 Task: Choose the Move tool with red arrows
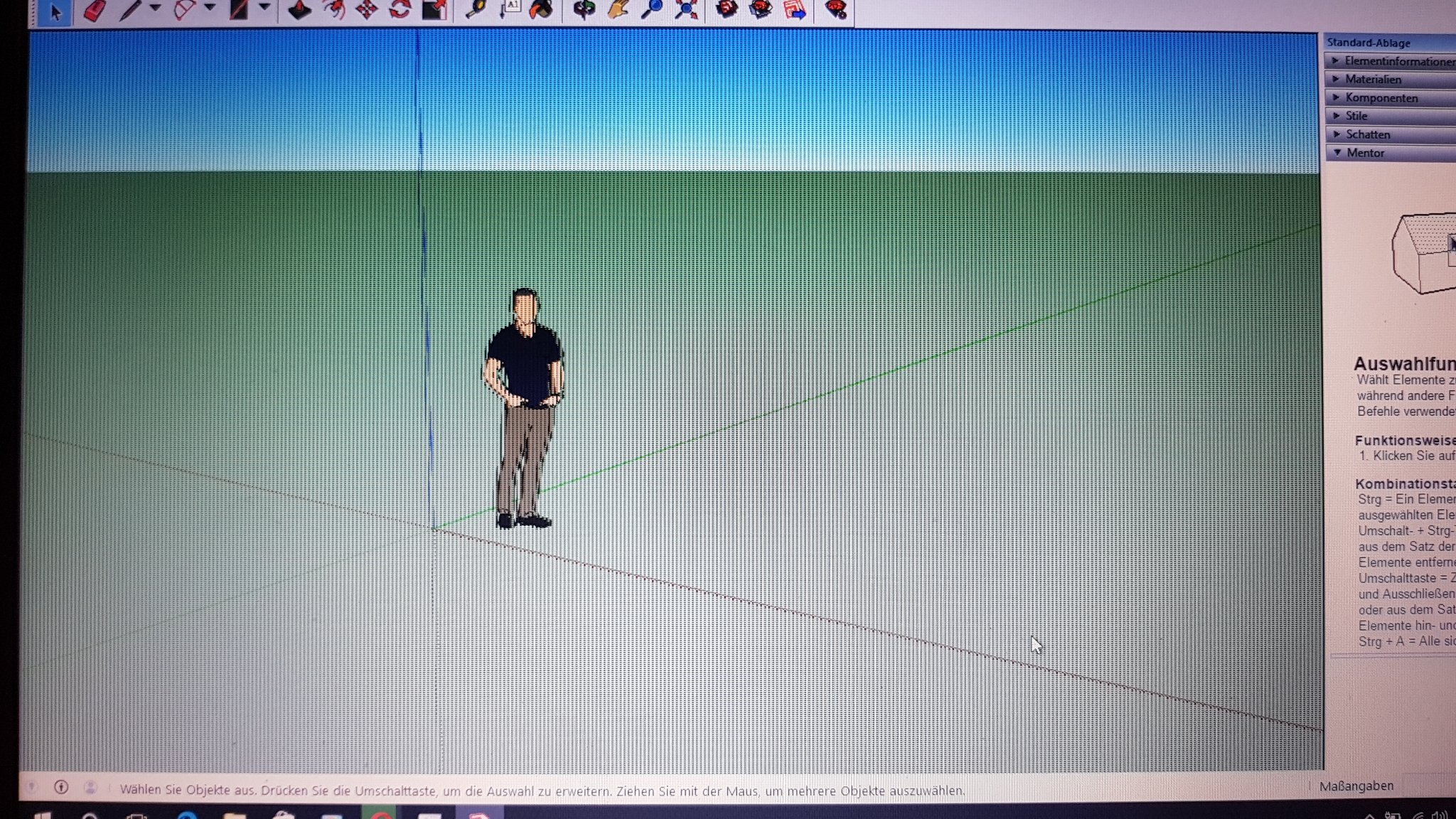[367, 10]
